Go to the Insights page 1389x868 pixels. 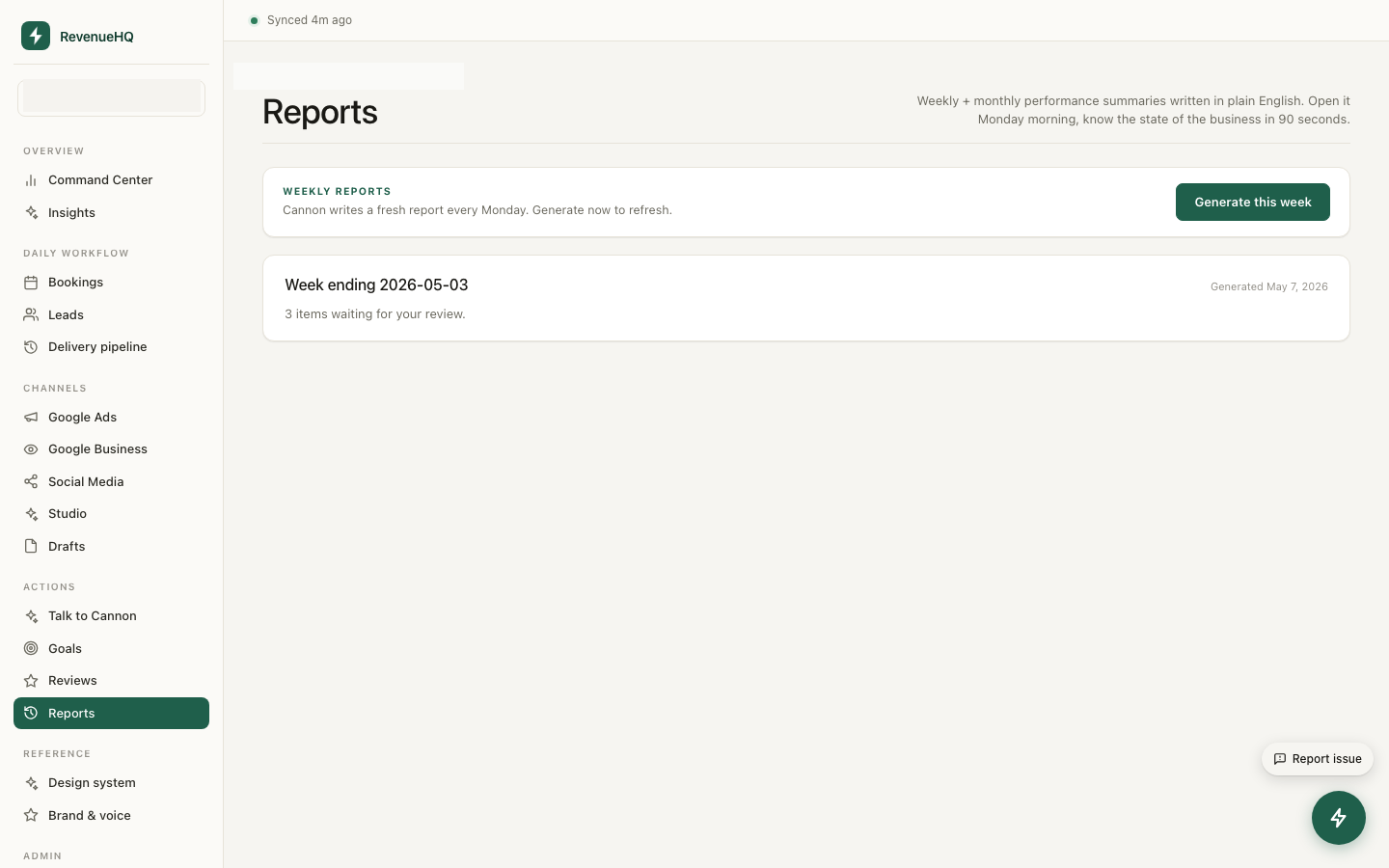(111, 213)
